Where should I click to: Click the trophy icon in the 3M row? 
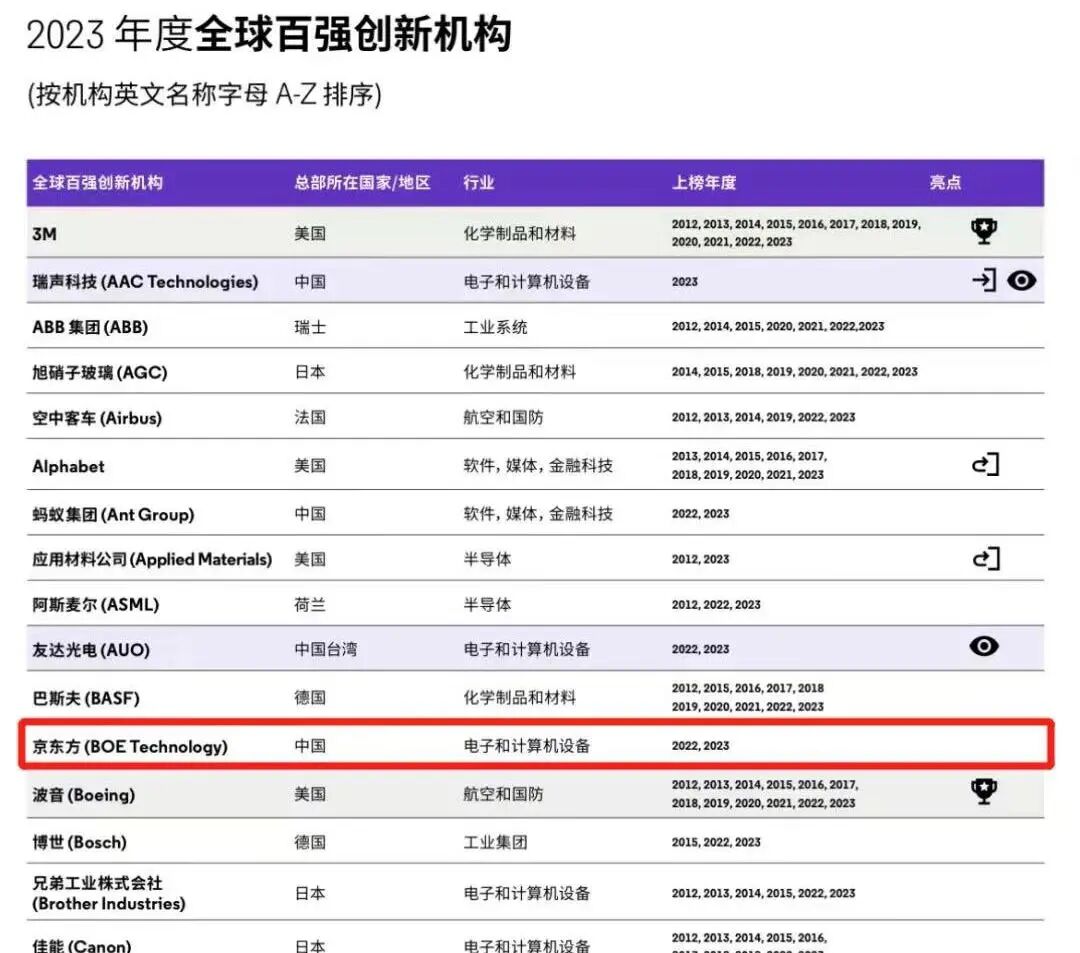tap(984, 231)
